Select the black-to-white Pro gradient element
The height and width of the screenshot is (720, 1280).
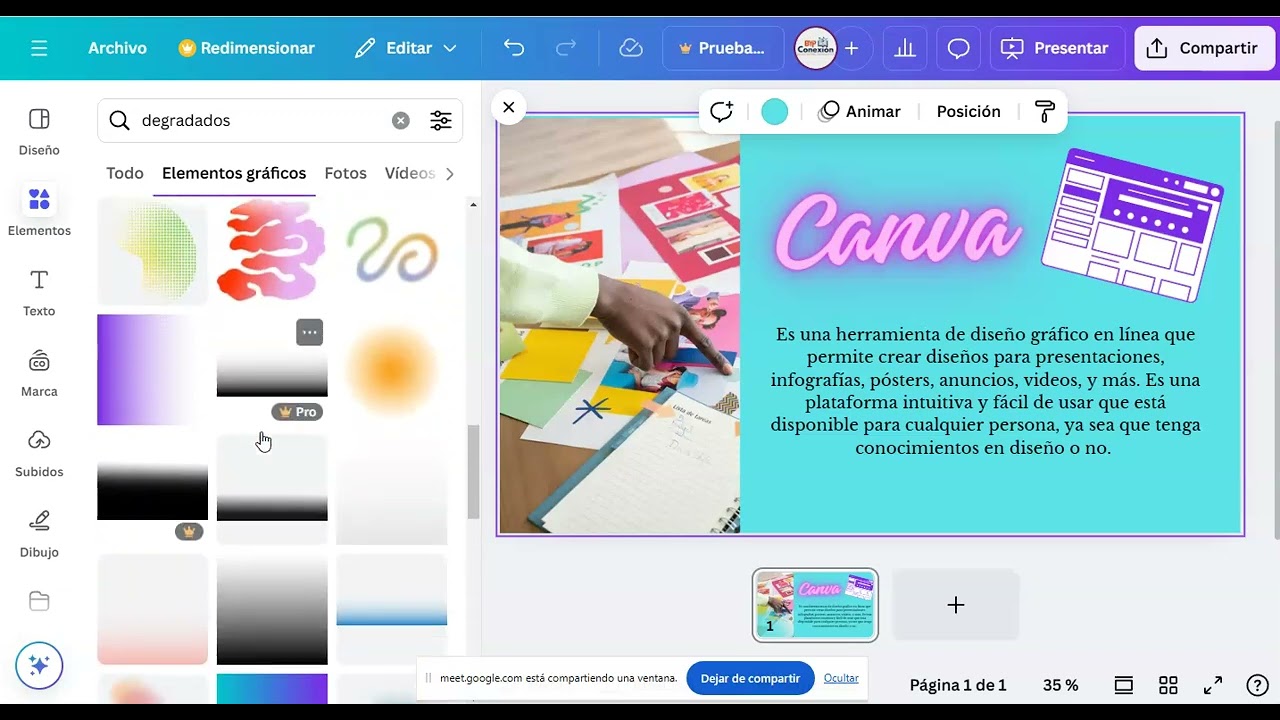(272, 370)
